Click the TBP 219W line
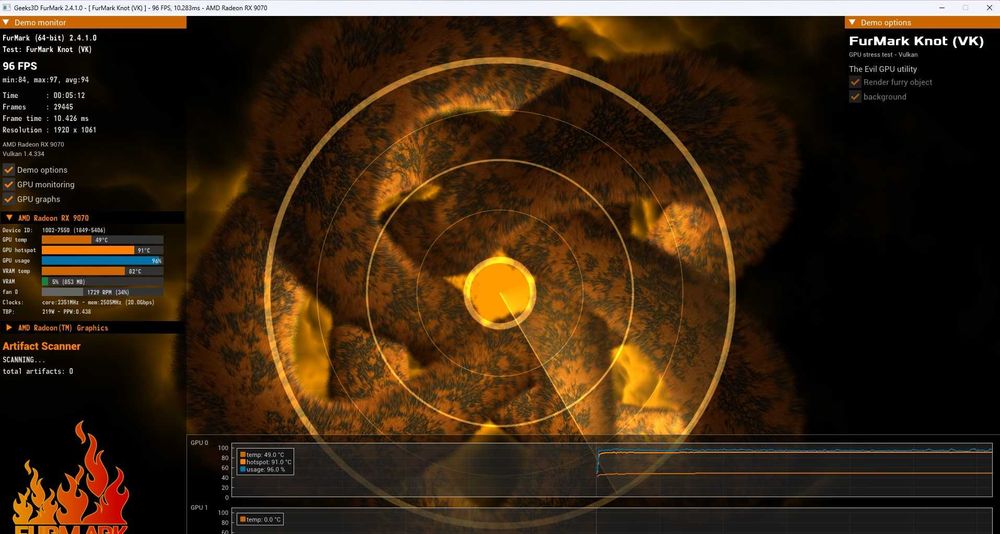This screenshot has height=534, width=1000. pos(47,312)
